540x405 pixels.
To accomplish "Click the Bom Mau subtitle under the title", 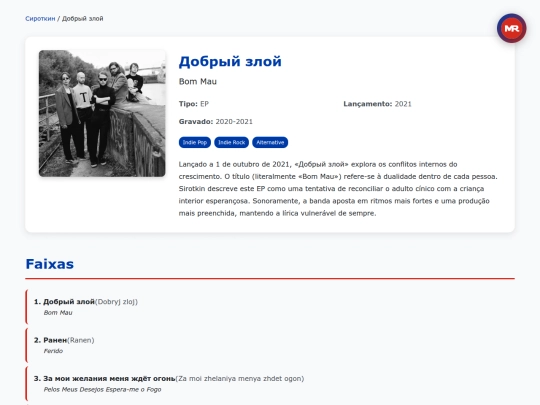I will coord(198,82).
